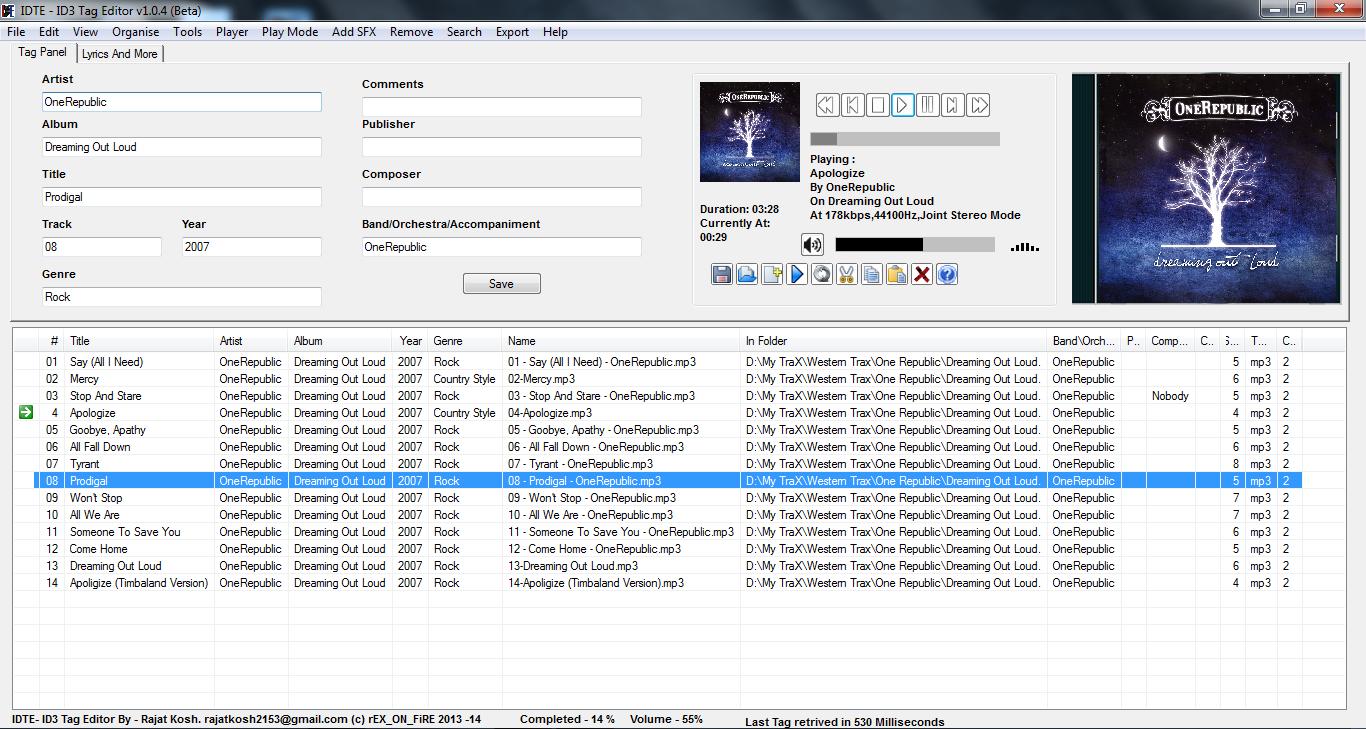Open the Tools menu
Viewport: 1366px width, 729px height.
point(187,31)
